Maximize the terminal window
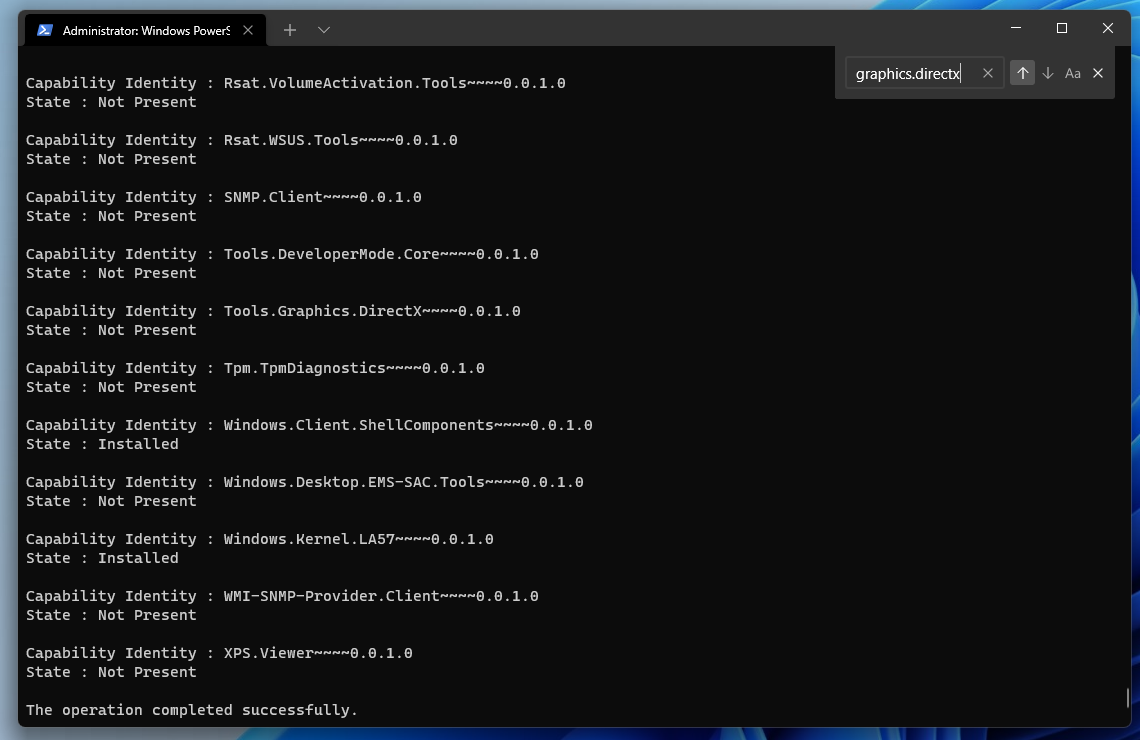 coord(1062,28)
